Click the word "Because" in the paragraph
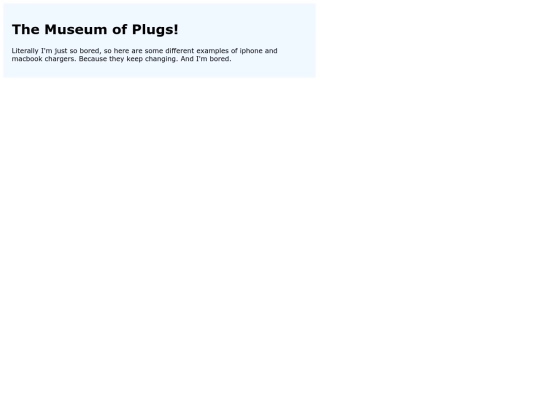Image resolution: width=540 pixels, height=405 pixels. (93, 59)
